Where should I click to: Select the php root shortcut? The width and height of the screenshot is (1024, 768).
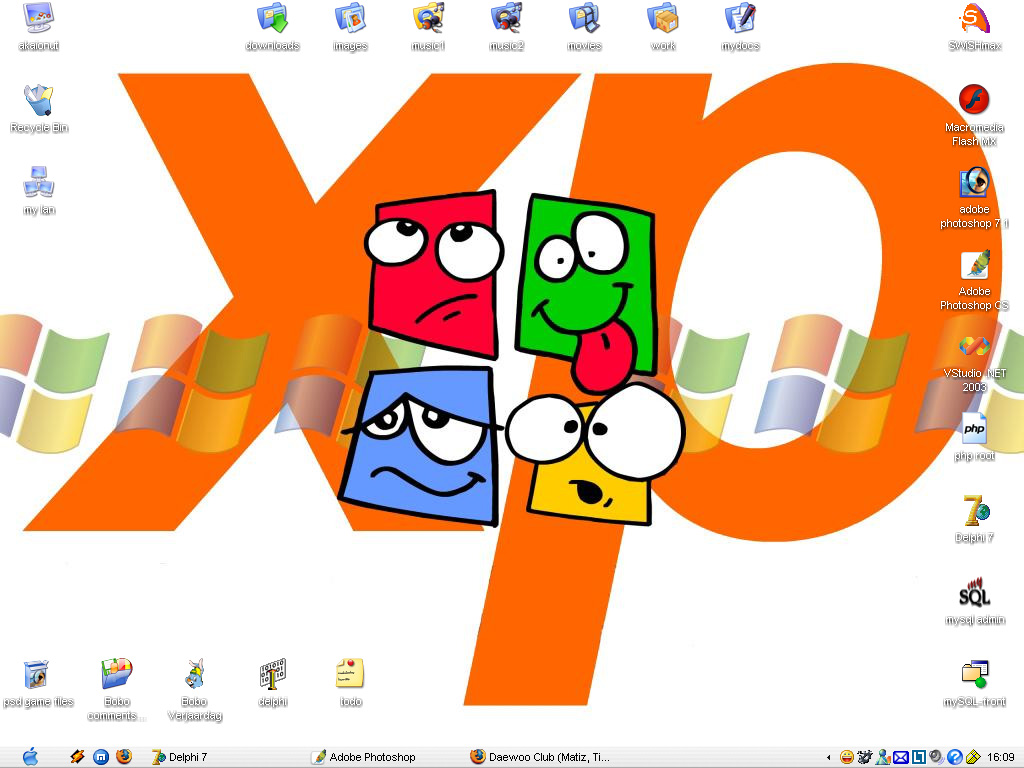click(974, 428)
